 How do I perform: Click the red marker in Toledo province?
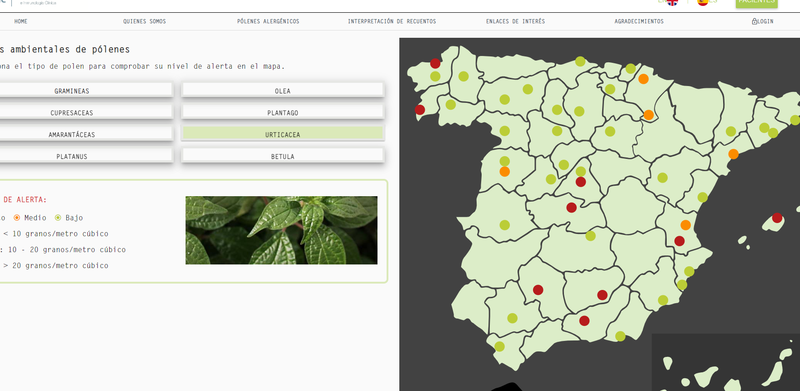pyautogui.click(x=571, y=207)
